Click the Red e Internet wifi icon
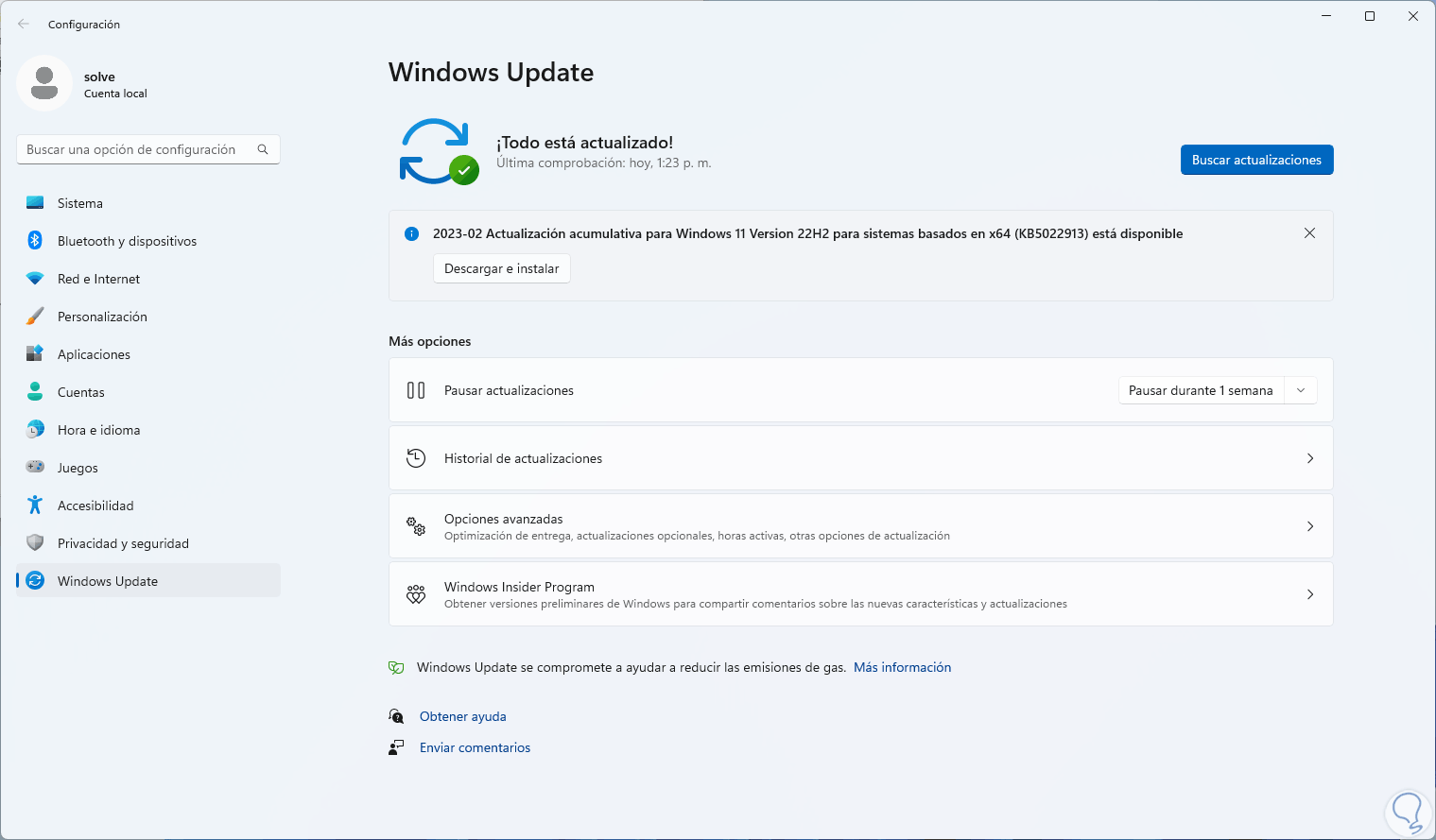1436x840 pixels. [x=35, y=279]
